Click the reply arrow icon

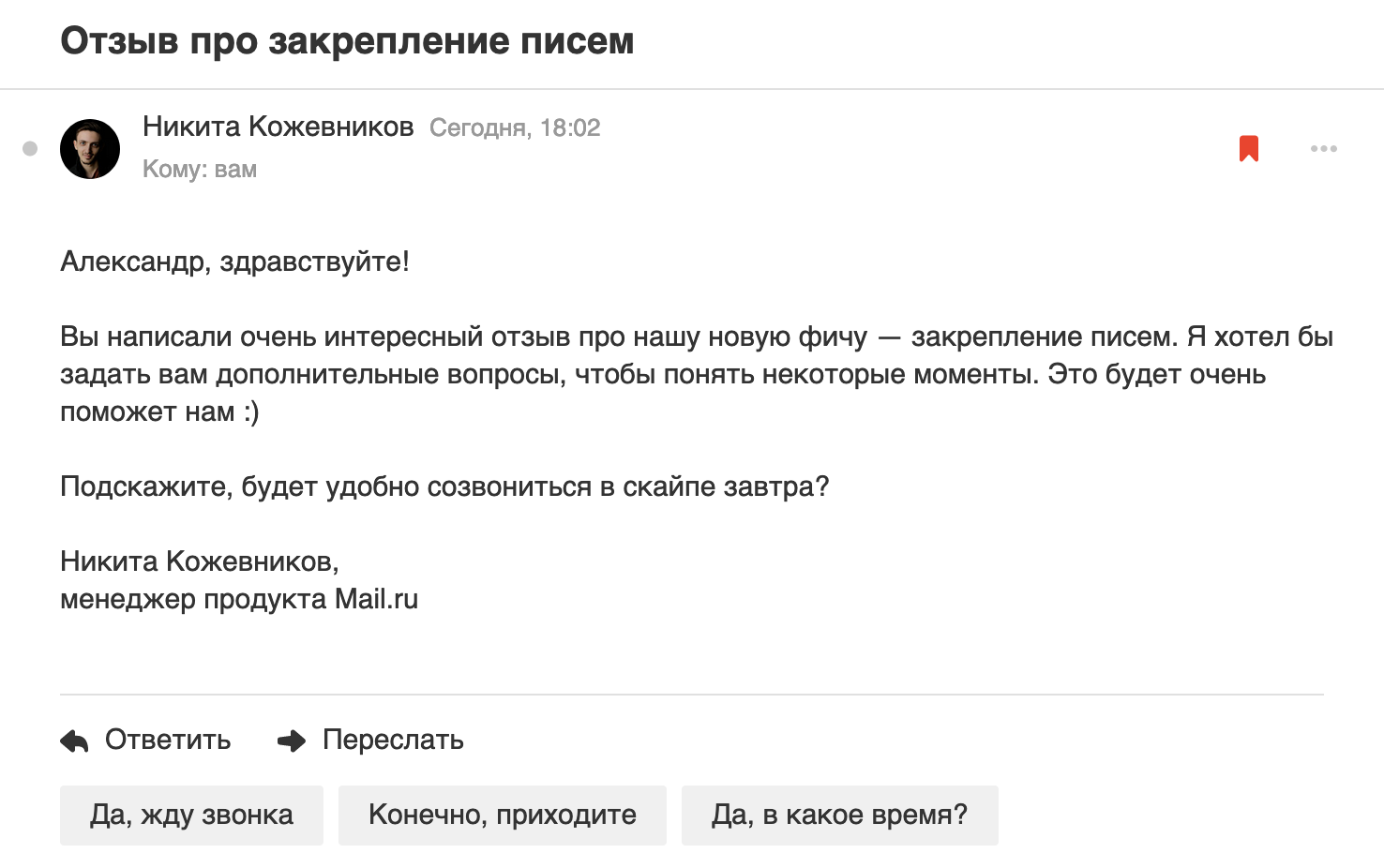coord(74,741)
